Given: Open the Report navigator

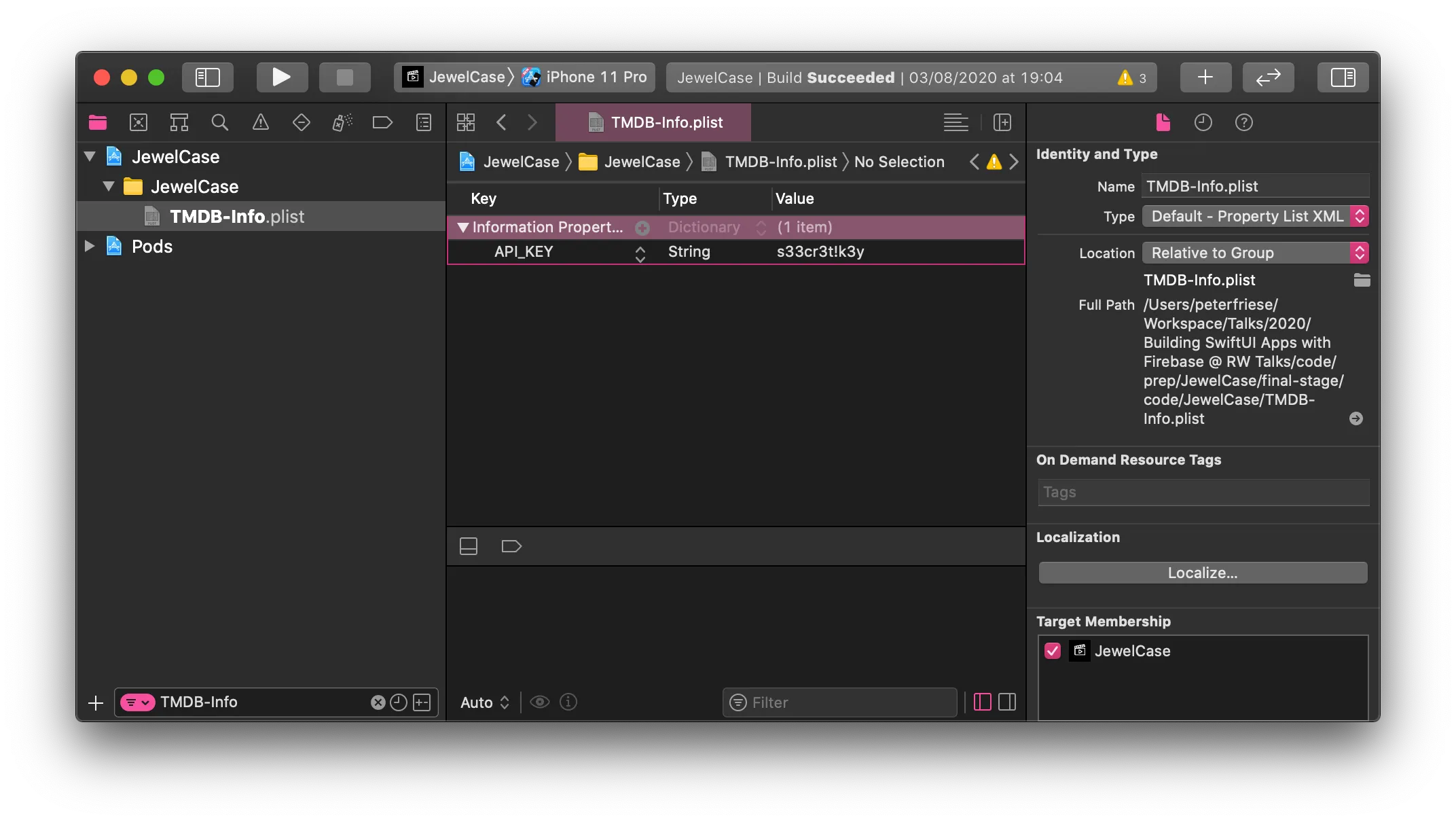Looking at the screenshot, I should pyautogui.click(x=422, y=122).
